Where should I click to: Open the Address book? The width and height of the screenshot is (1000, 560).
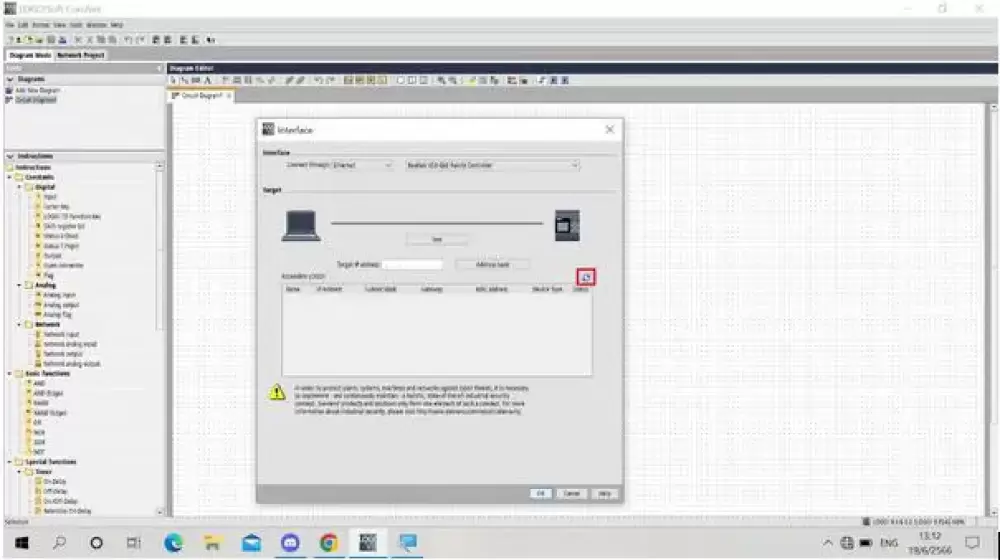tap(492, 264)
